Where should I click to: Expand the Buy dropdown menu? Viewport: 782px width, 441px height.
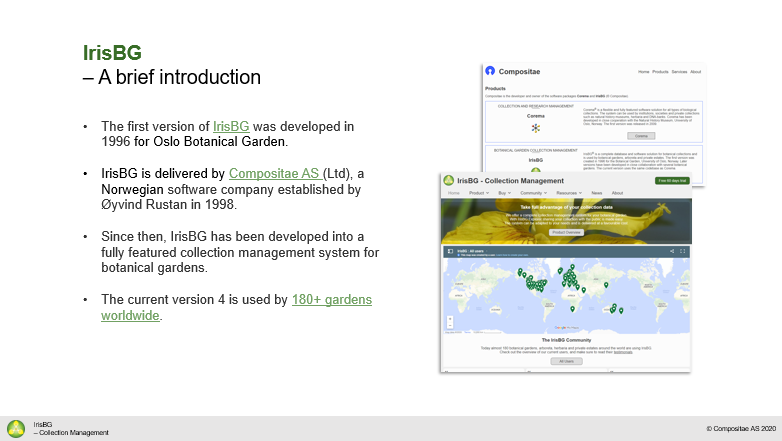pos(504,193)
